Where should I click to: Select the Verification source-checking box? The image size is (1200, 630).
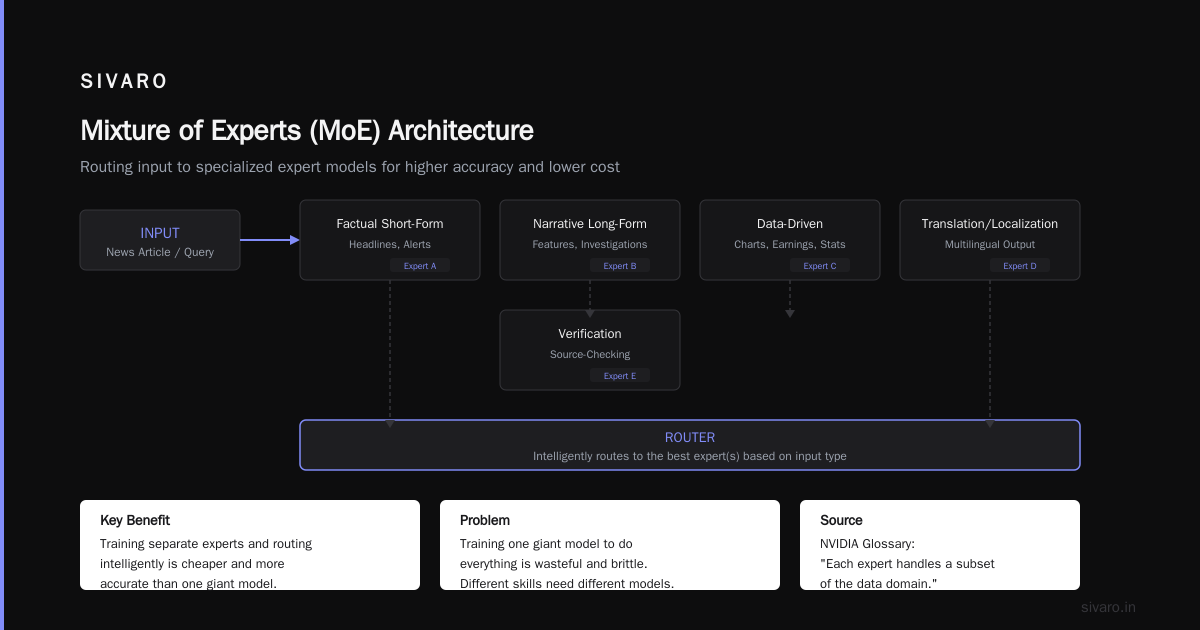point(590,350)
